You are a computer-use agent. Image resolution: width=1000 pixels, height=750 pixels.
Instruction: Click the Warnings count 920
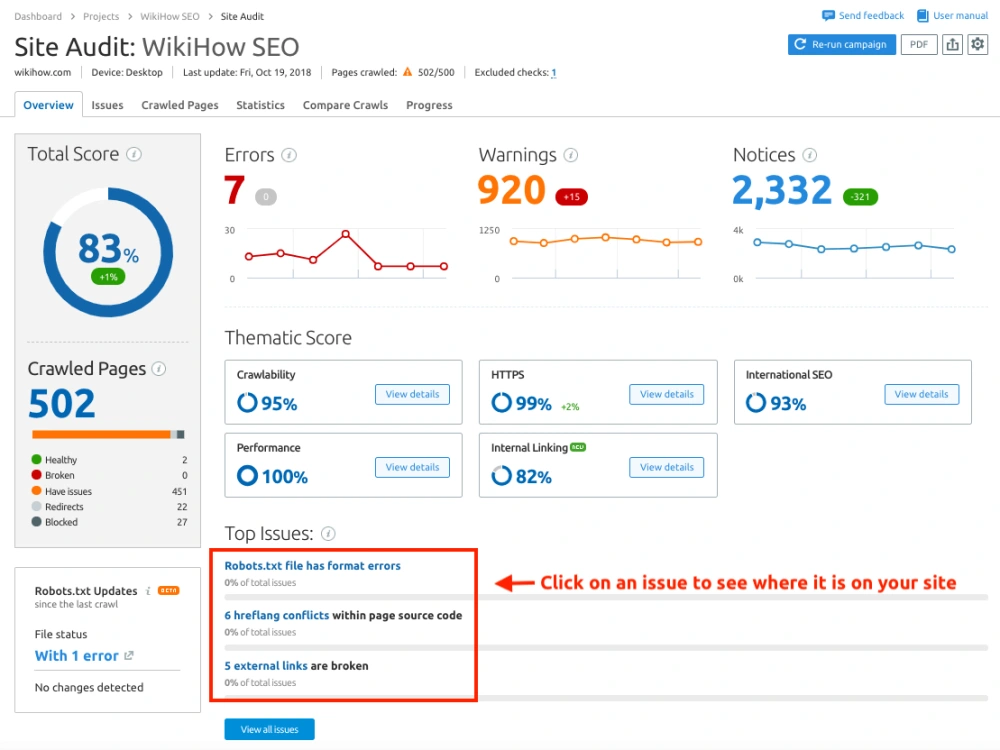click(511, 189)
